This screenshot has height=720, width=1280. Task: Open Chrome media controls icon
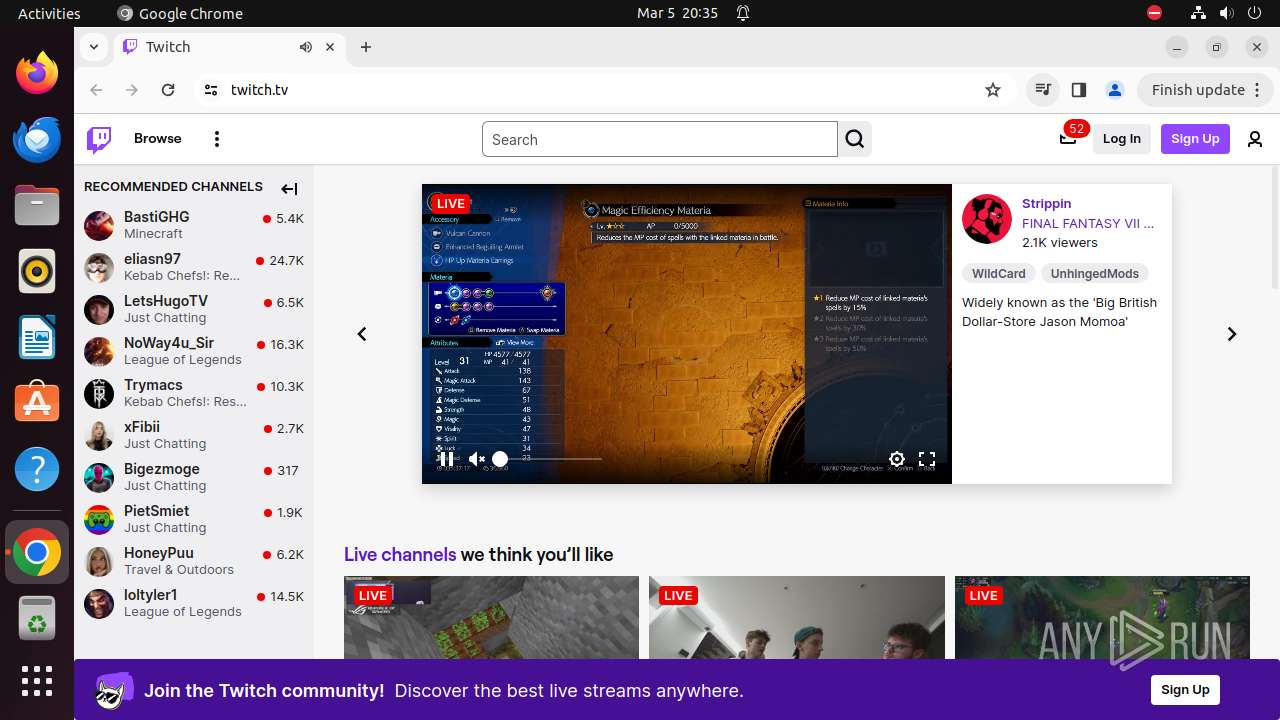point(1043,90)
